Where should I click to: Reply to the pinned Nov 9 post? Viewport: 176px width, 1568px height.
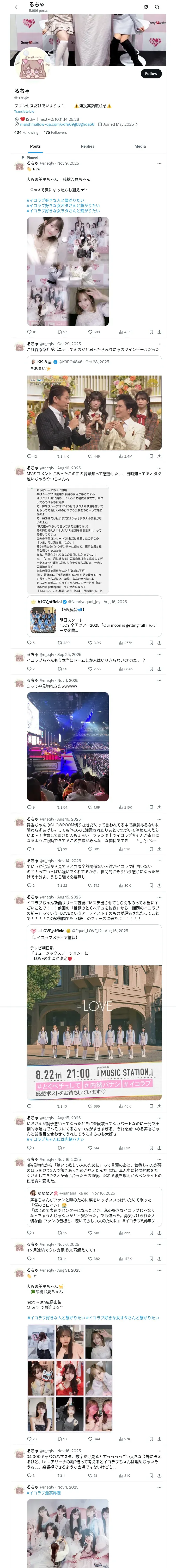click(x=29, y=332)
